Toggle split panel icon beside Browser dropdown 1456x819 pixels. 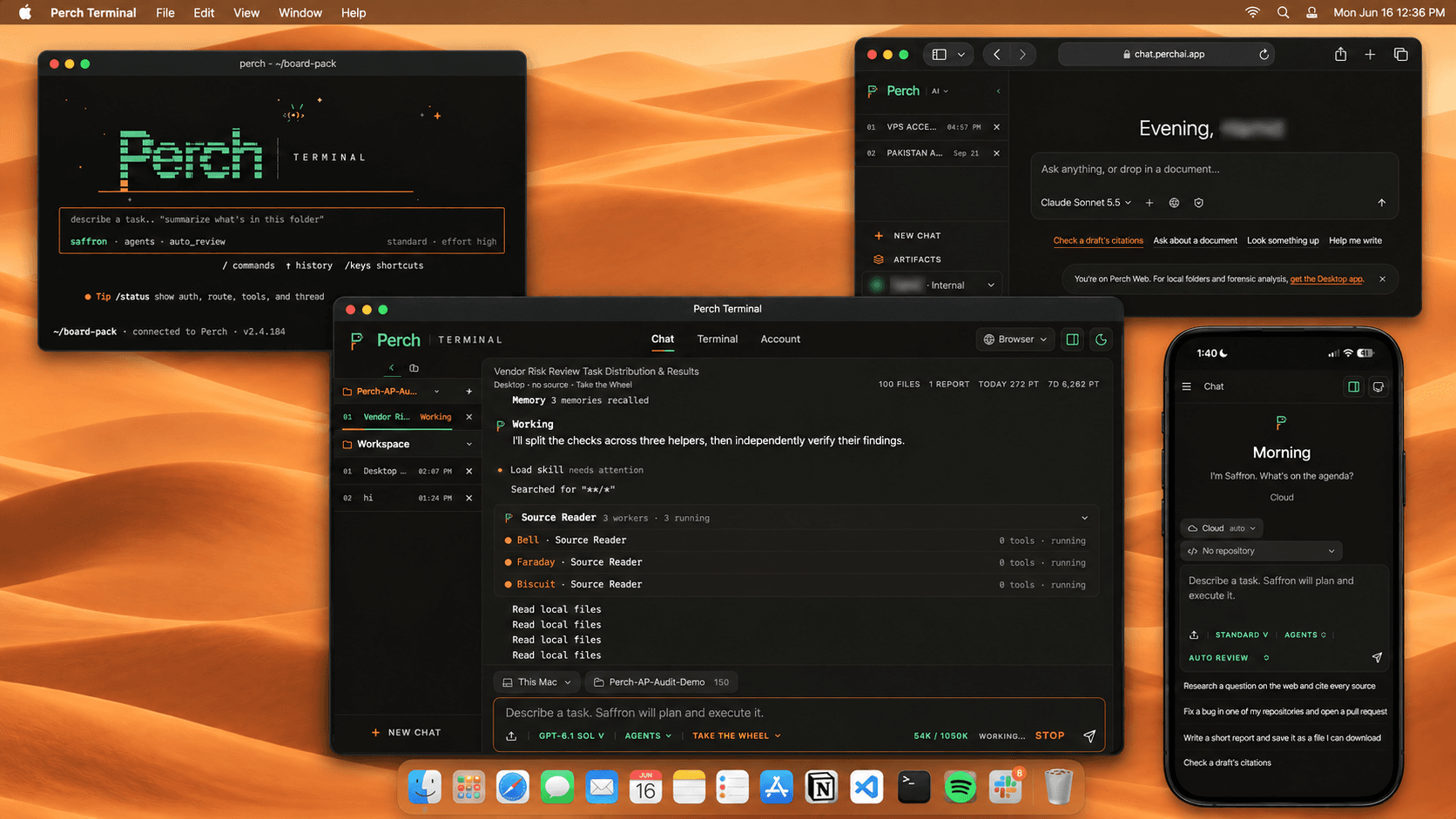click(1072, 339)
